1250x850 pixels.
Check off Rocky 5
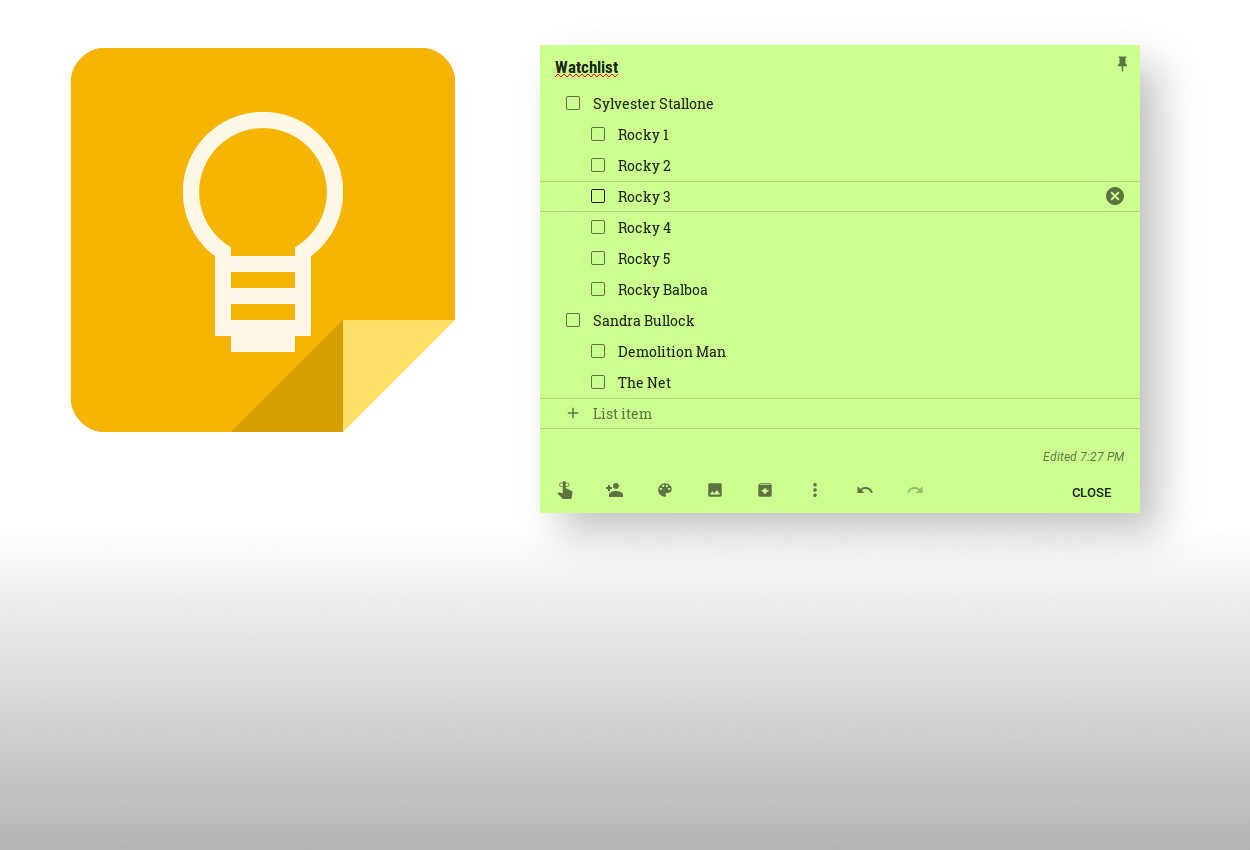coord(598,258)
